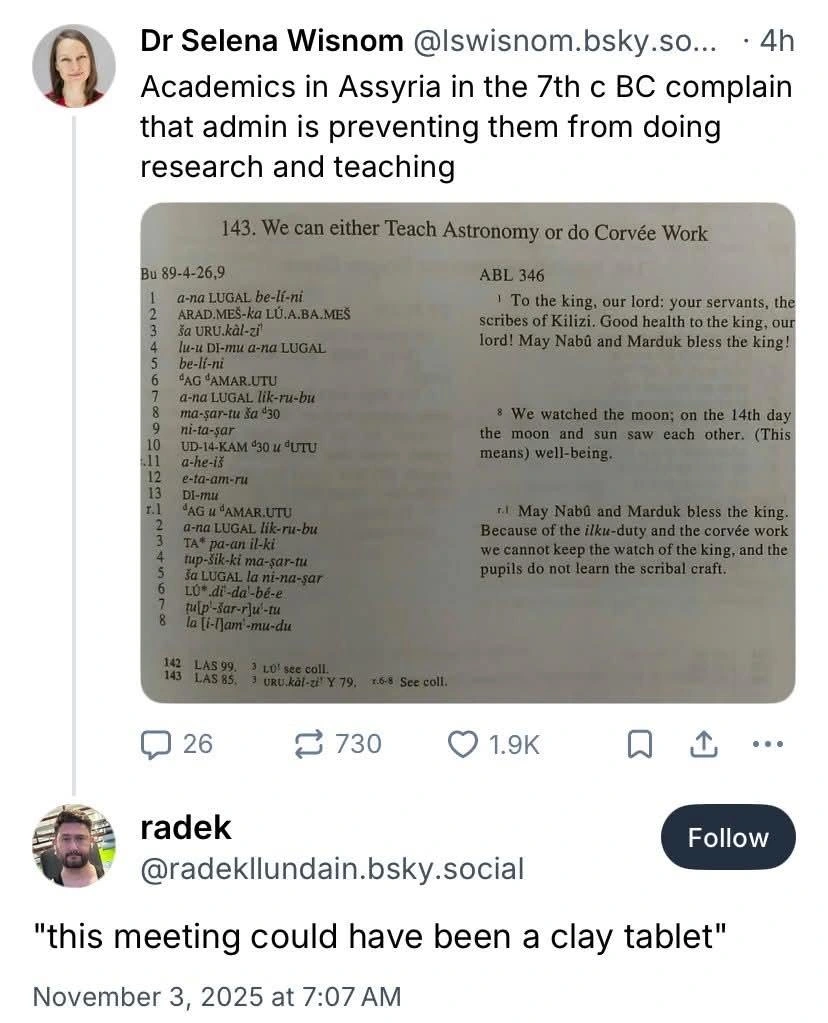Click the reply speech bubble icon
The width and height of the screenshot is (828, 1023).
pos(155,744)
